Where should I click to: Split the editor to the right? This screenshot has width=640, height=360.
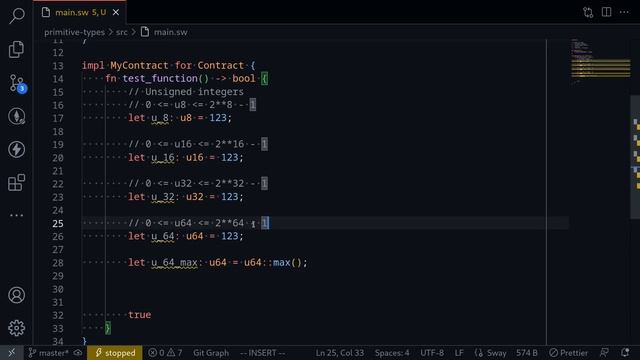coord(607,12)
